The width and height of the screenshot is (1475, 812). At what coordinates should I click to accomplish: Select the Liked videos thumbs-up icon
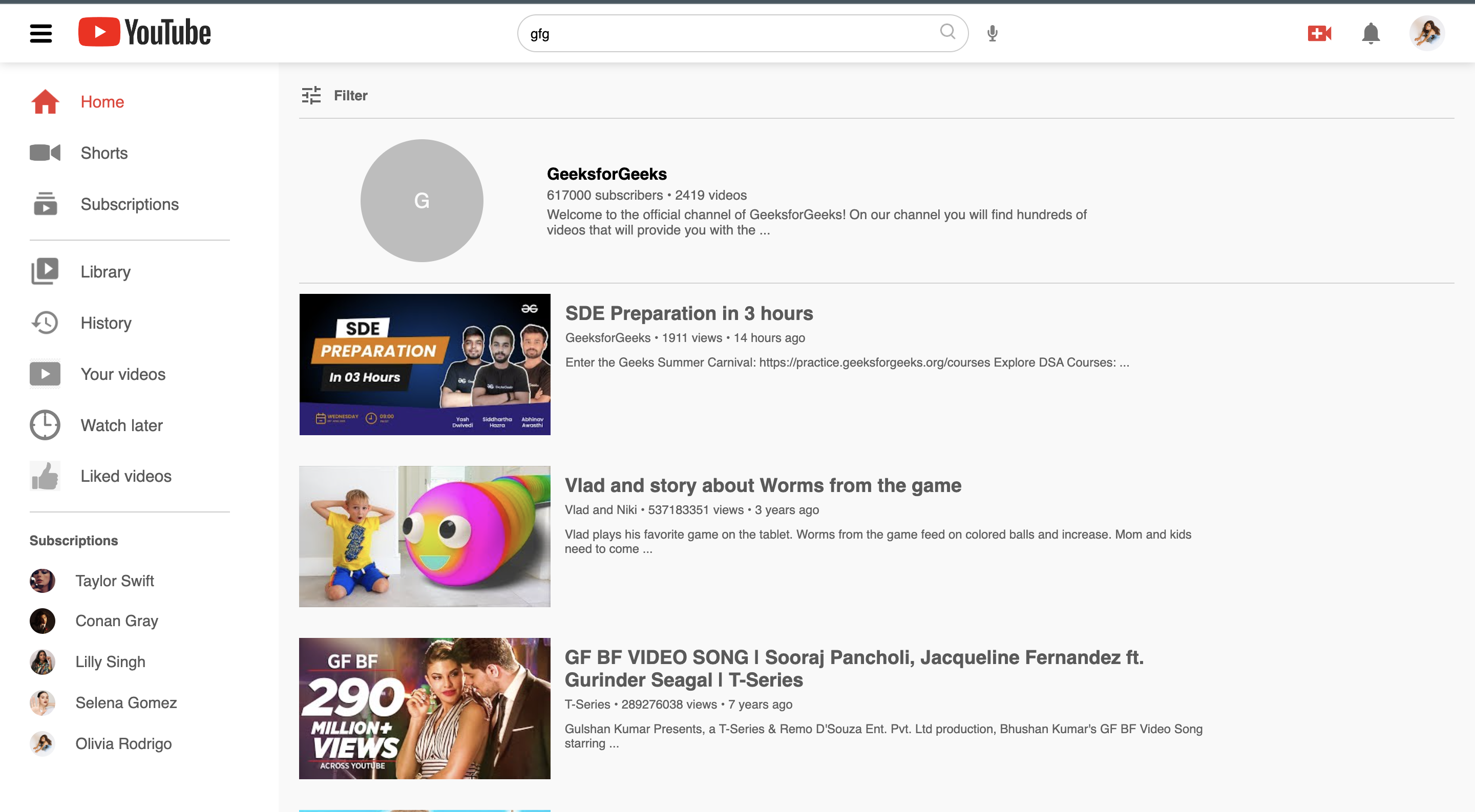pos(45,476)
